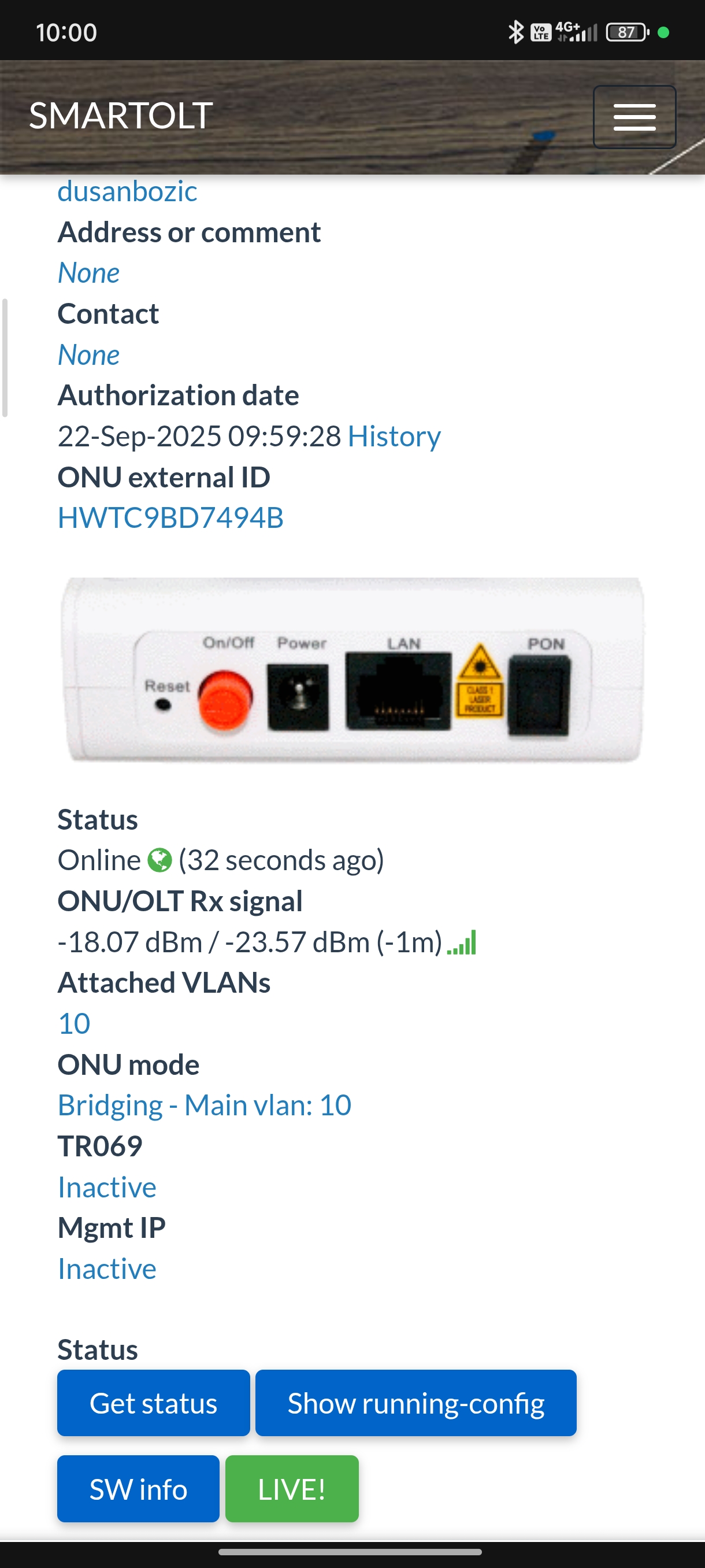Click the ONU external ID HWTC9BD7494B
This screenshot has height=1568, width=705.
tap(170, 517)
